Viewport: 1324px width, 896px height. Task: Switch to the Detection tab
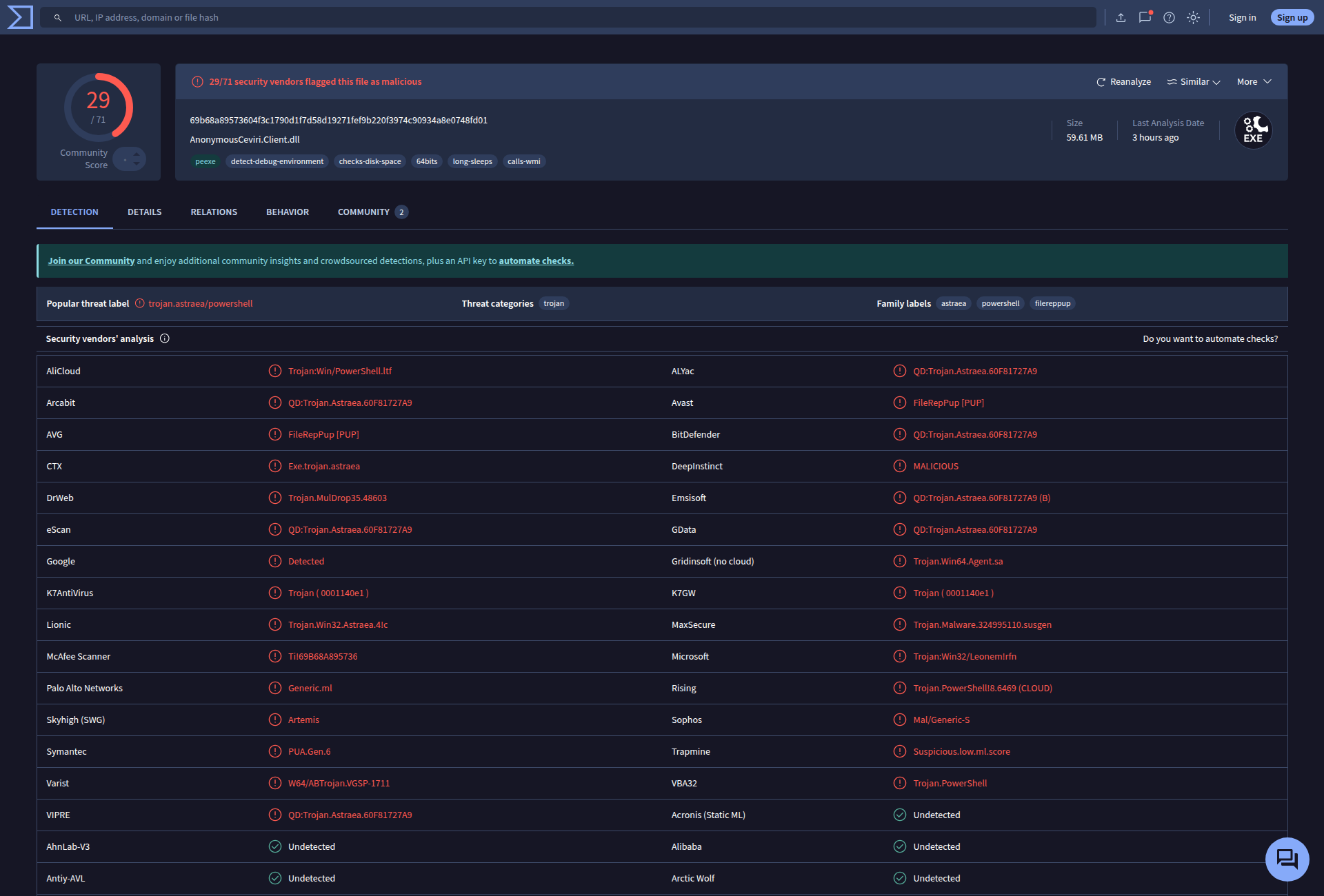click(74, 212)
